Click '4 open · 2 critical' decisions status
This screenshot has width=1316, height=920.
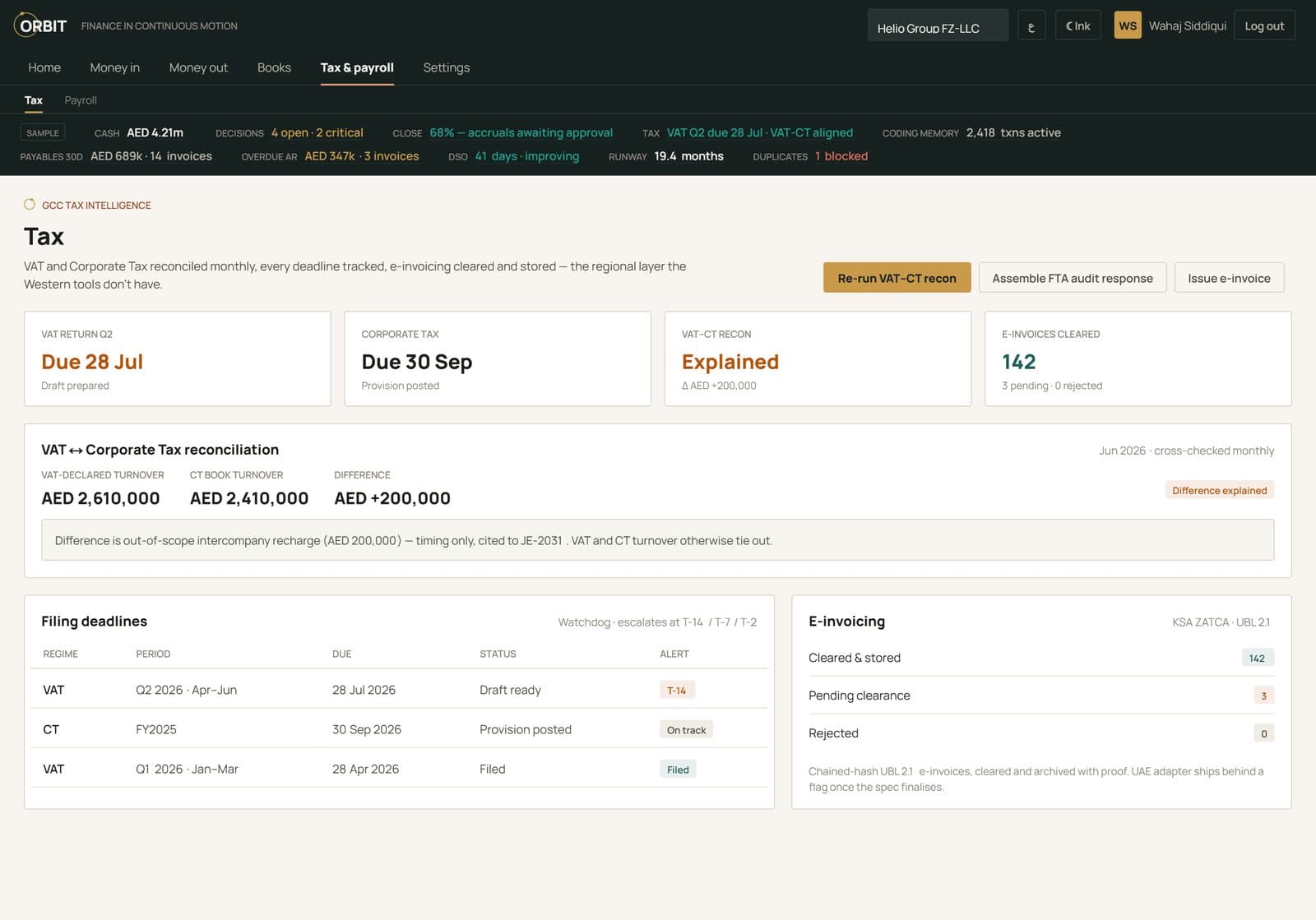317,132
